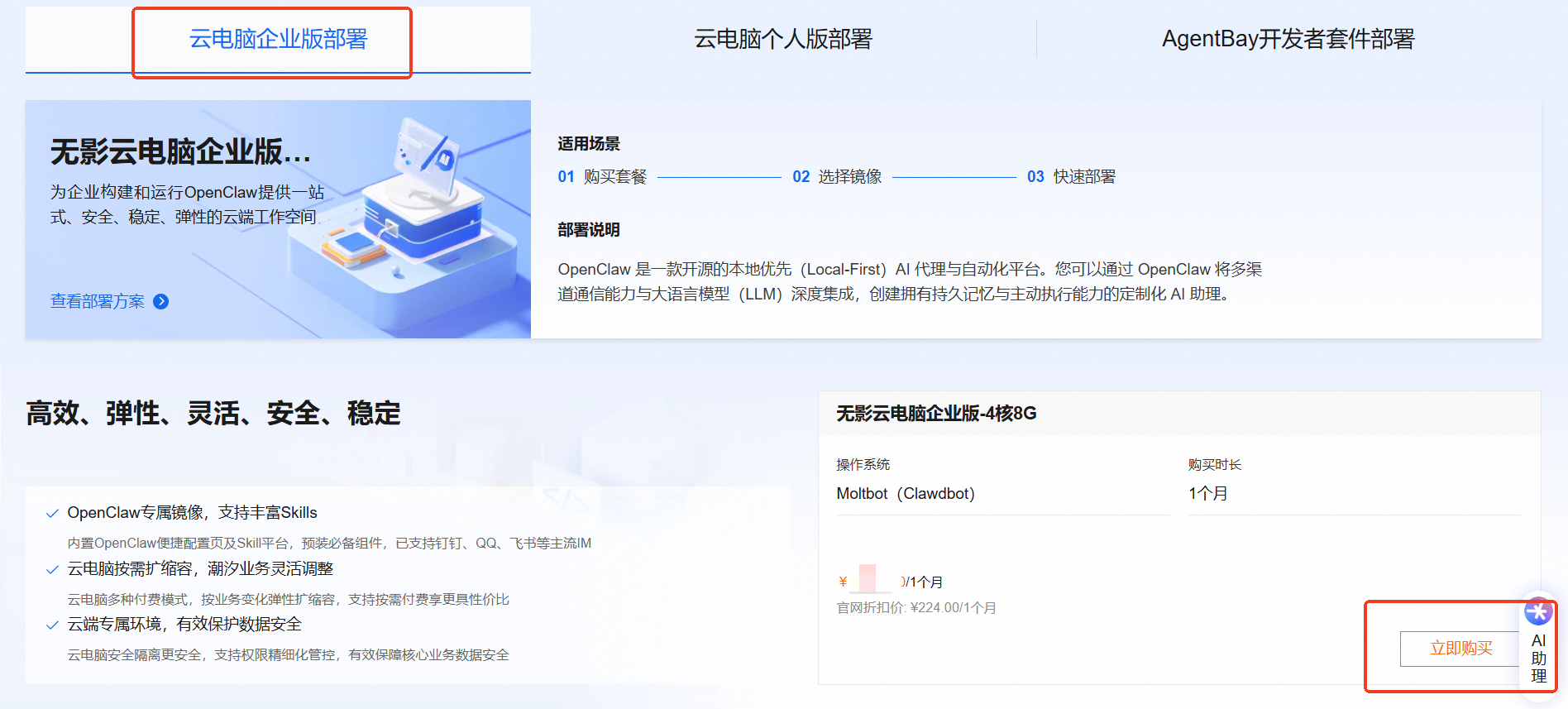Open the 操作系统 Moltbot (Clawdbot) selector
Image resolution: width=1568 pixels, height=709 pixels.
(x=1002, y=494)
